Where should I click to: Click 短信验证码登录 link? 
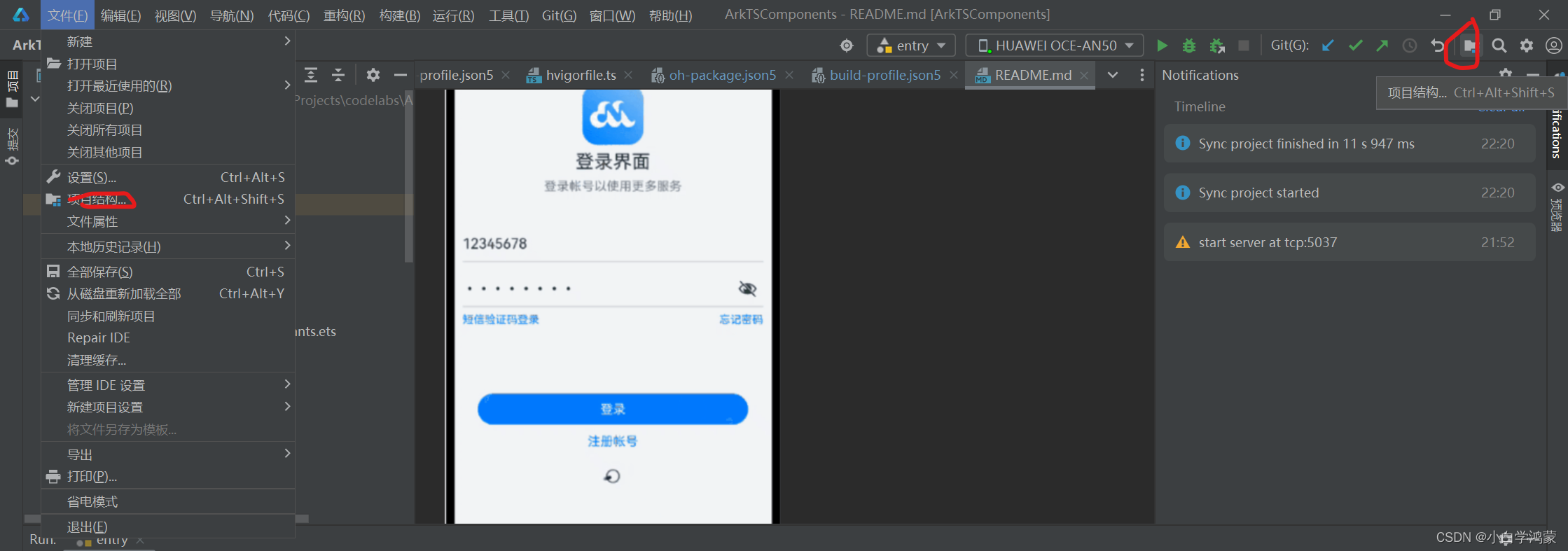(501, 320)
